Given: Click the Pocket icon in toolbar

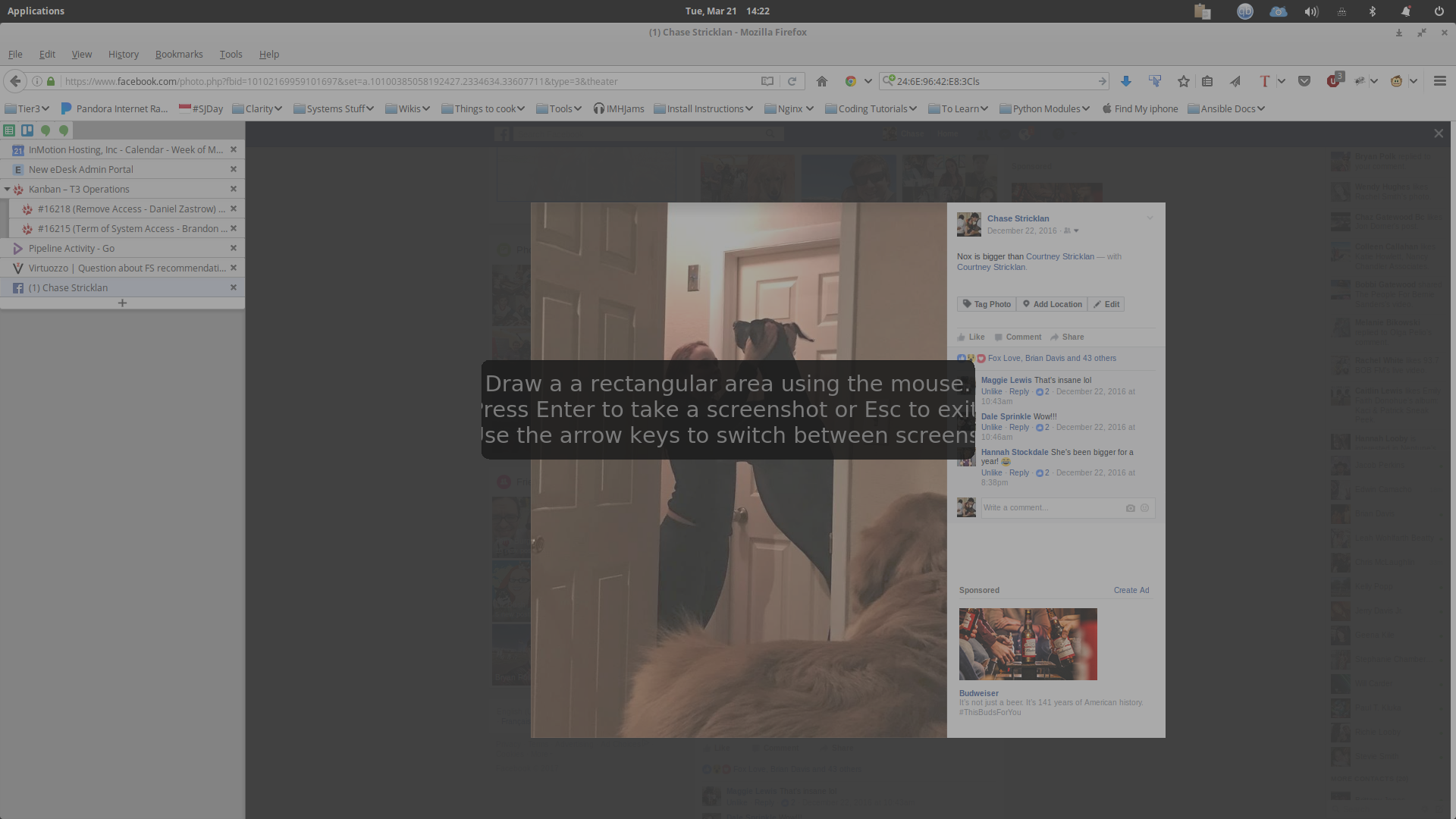Looking at the screenshot, I should coord(1304,81).
